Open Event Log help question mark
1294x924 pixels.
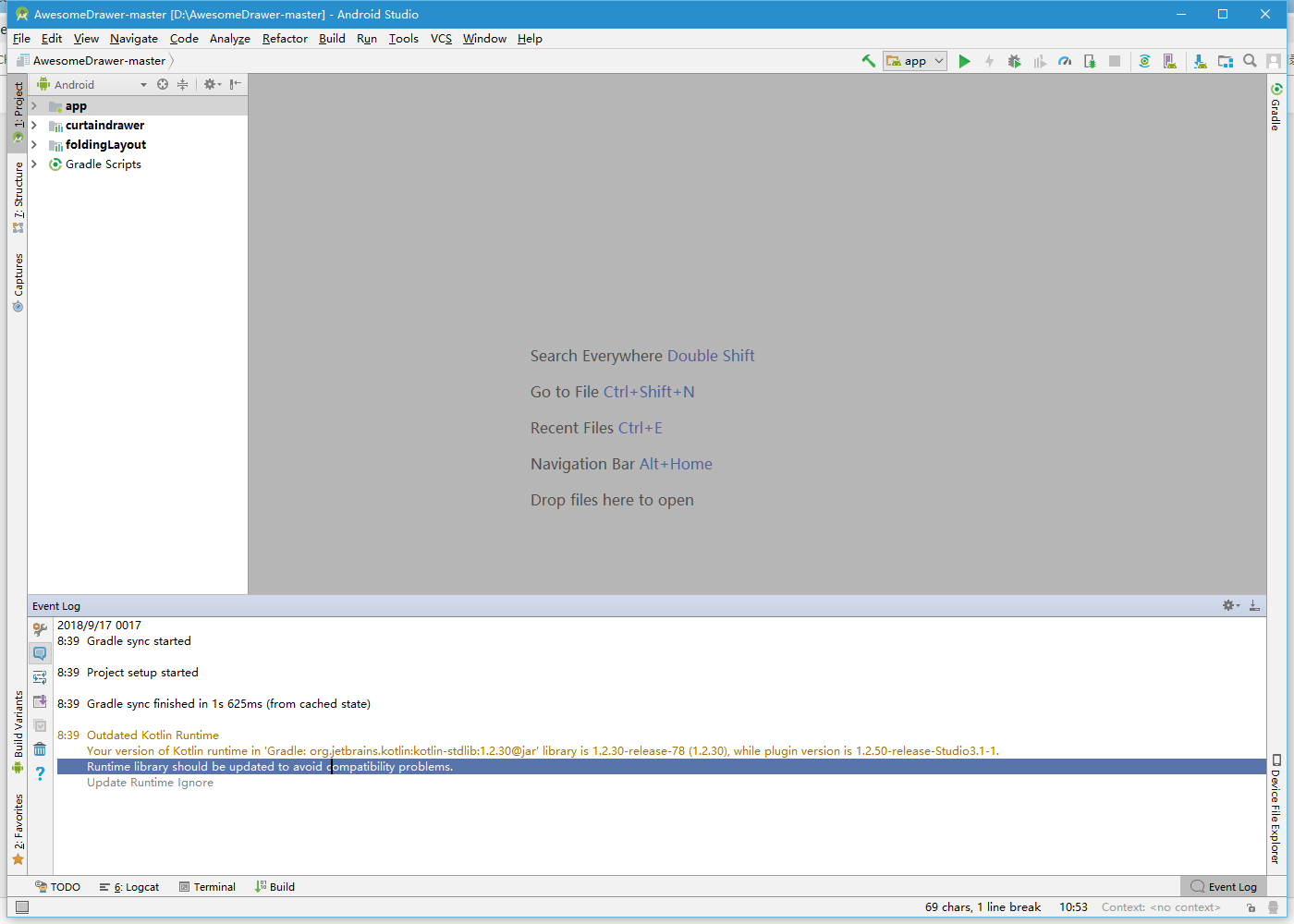coord(40,773)
